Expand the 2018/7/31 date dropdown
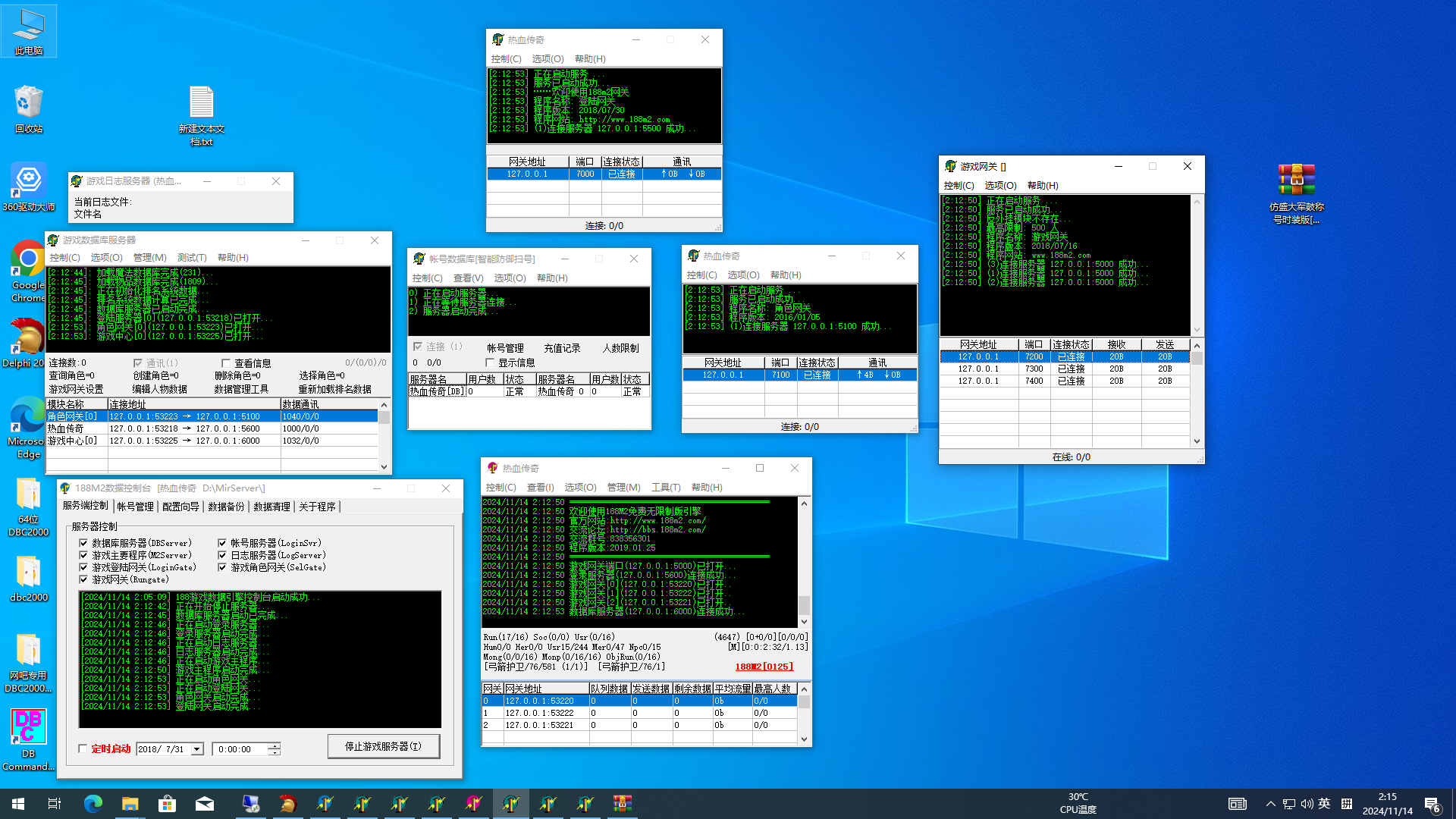 (x=197, y=749)
